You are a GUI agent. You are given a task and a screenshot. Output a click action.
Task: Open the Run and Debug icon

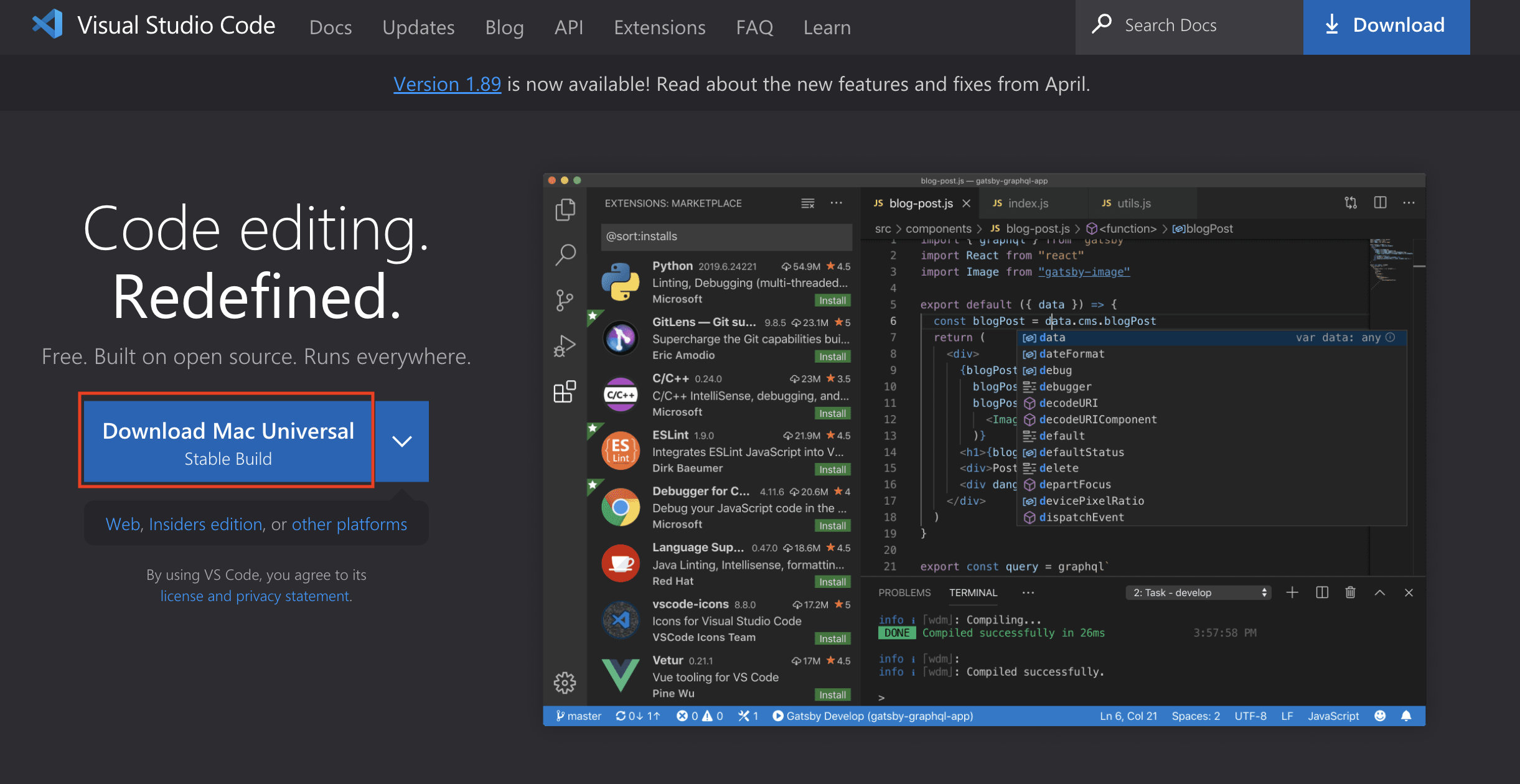[x=565, y=345]
